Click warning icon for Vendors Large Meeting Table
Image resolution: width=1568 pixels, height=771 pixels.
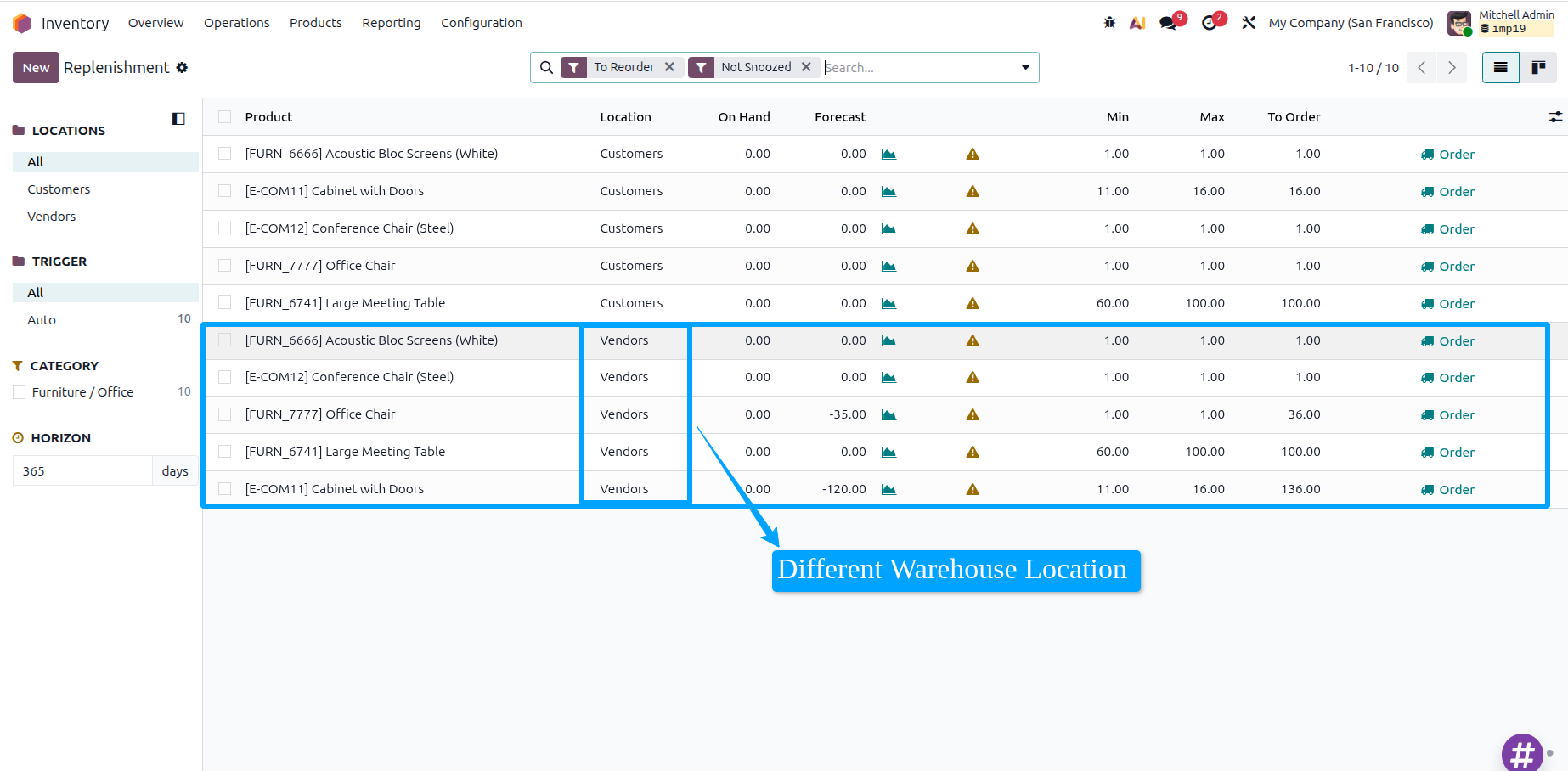tap(973, 453)
